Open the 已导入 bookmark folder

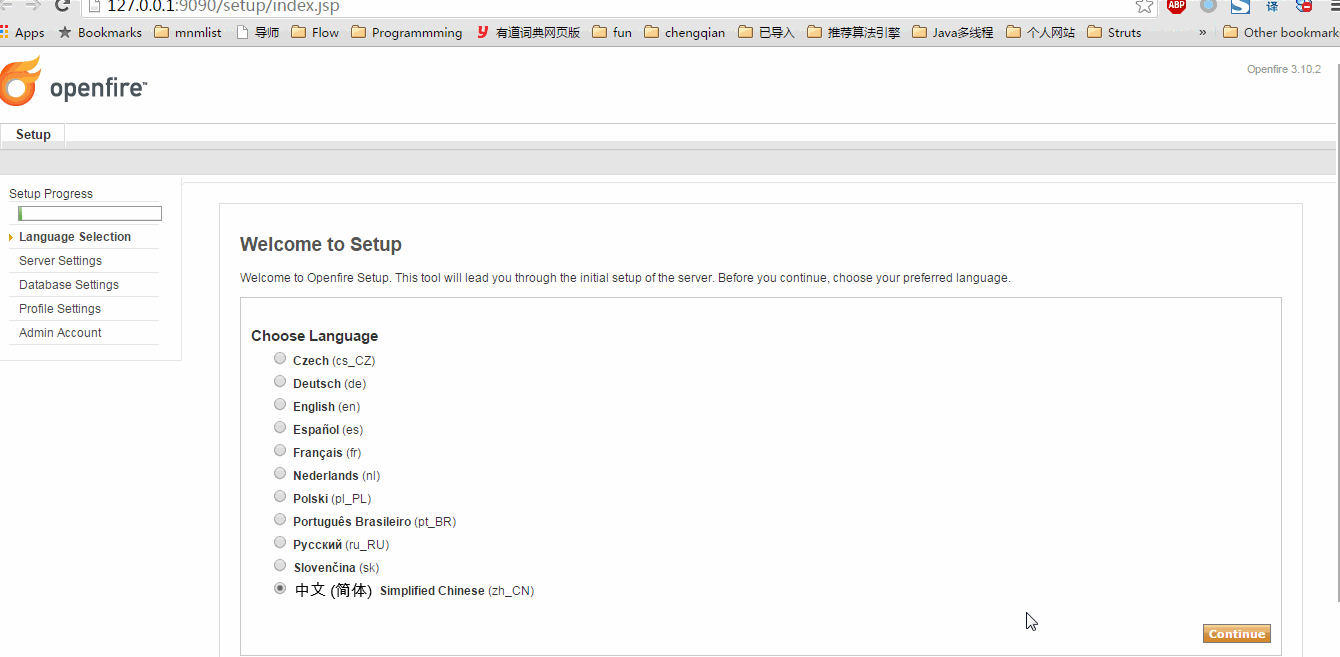(766, 32)
